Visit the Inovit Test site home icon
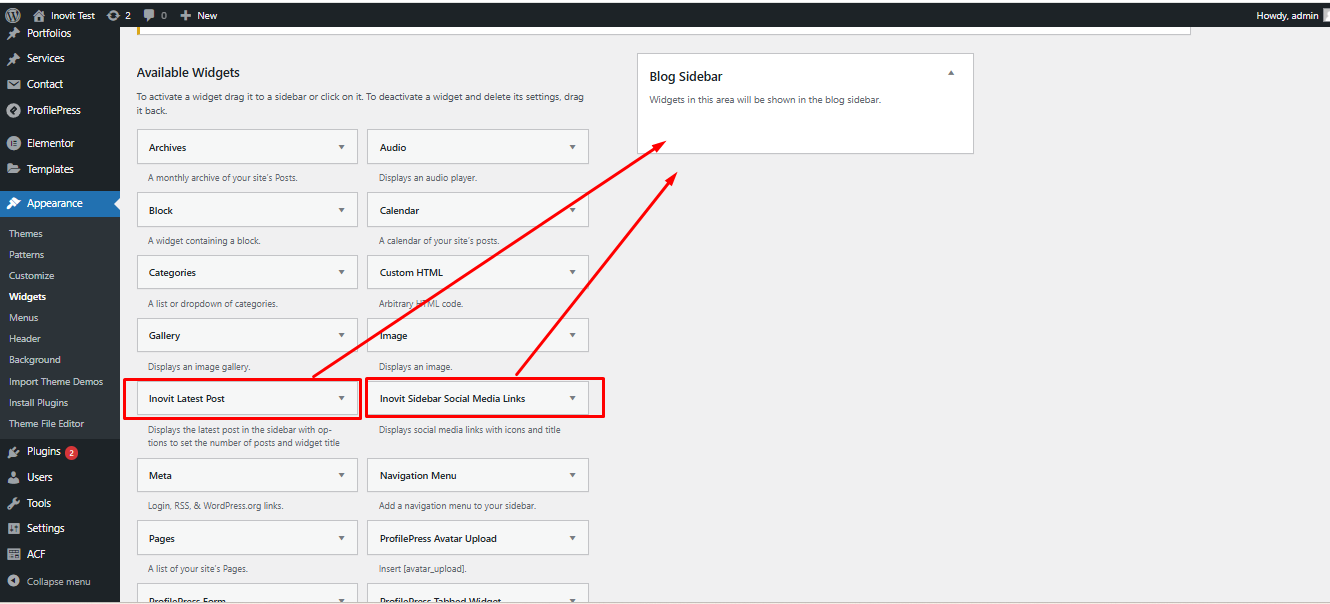Screen dimensions: 1330x604 (39, 15)
